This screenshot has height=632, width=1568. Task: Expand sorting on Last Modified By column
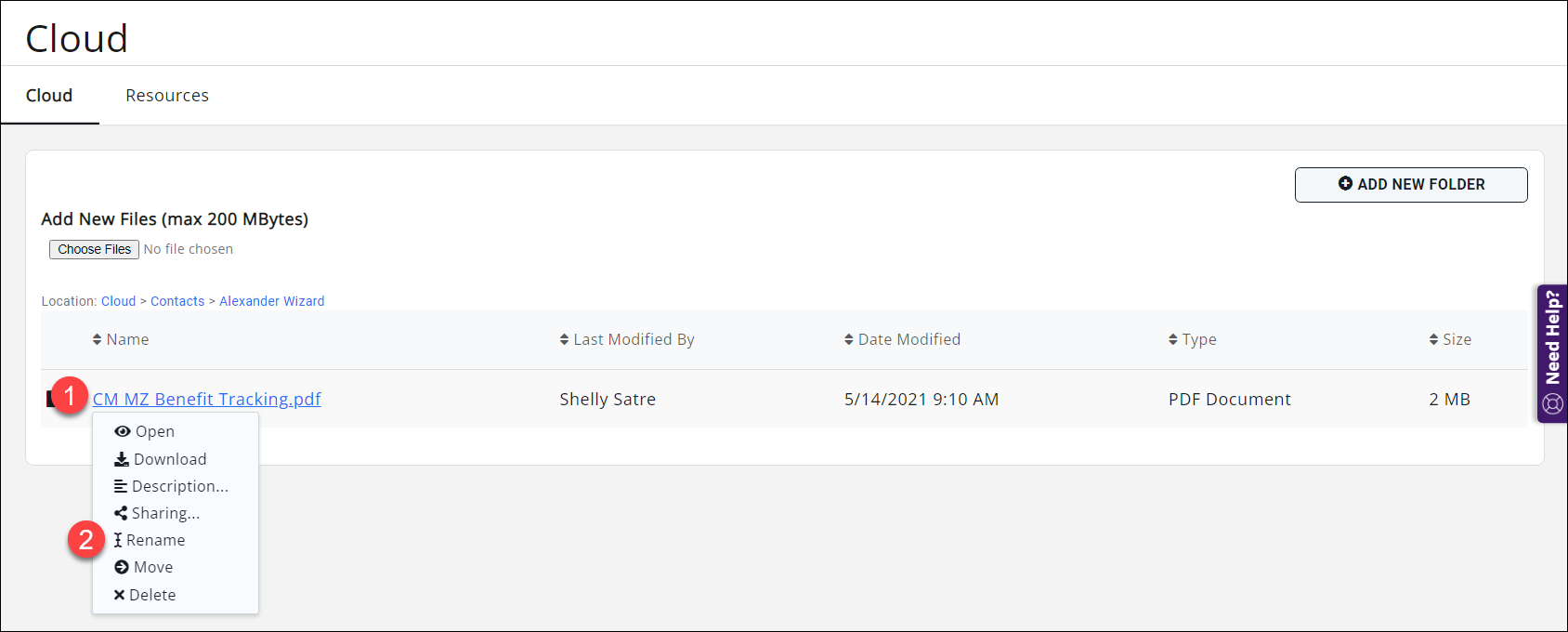(x=563, y=339)
